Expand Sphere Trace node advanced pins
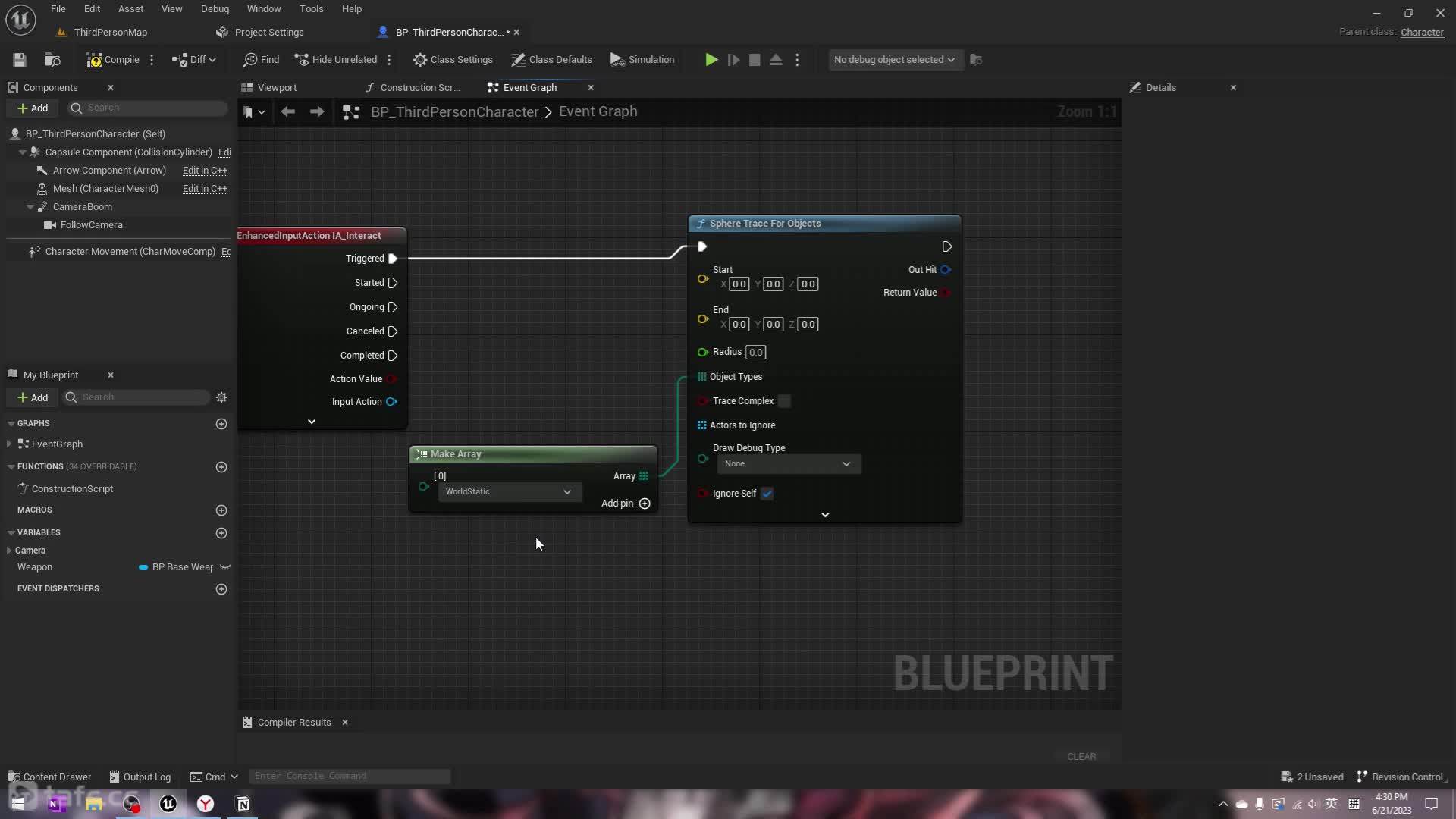The image size is (1456, 819). [x=825, y=515]
